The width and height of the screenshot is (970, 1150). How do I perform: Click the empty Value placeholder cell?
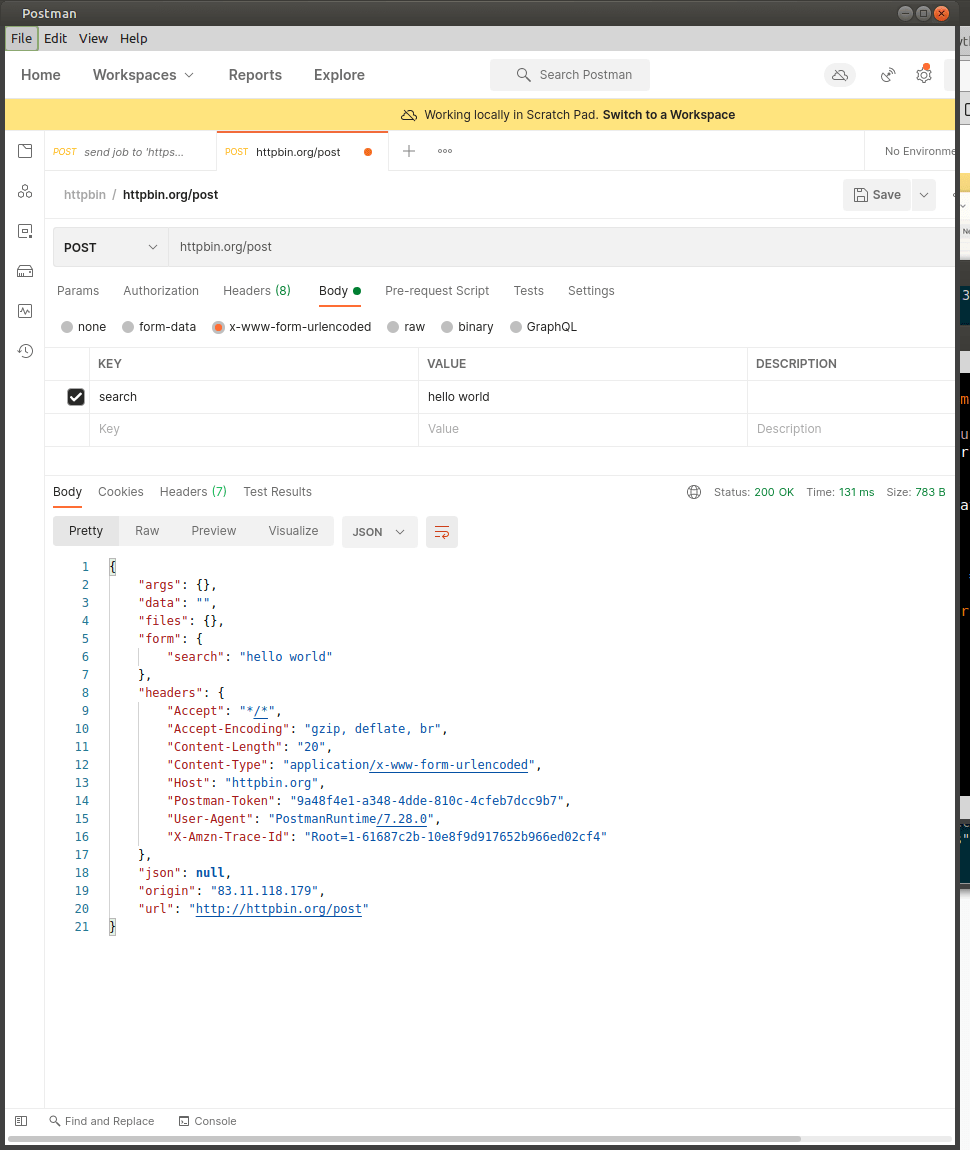click(x=583, y=429)
